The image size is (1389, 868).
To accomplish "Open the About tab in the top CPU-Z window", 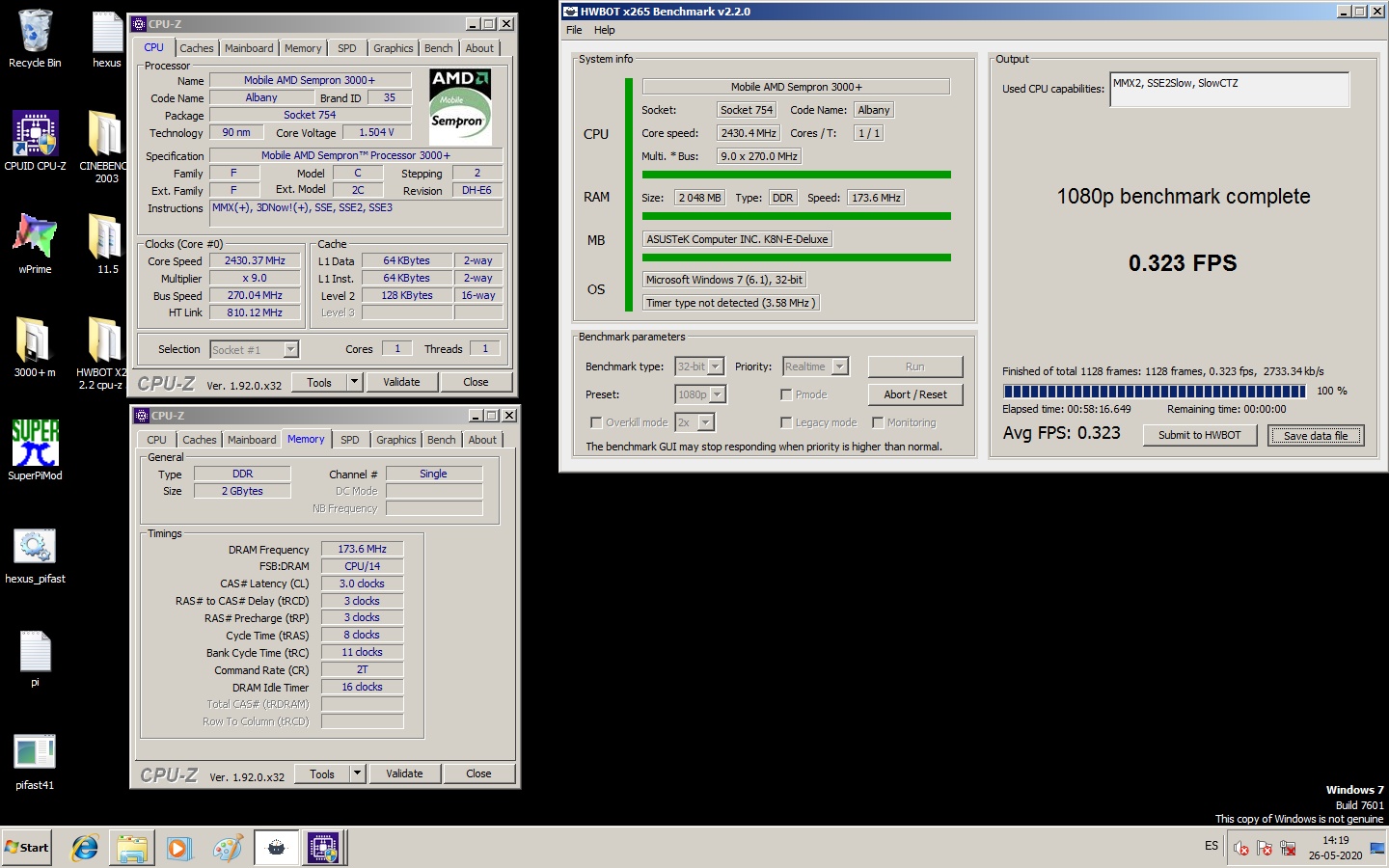I will coord(479,48).
